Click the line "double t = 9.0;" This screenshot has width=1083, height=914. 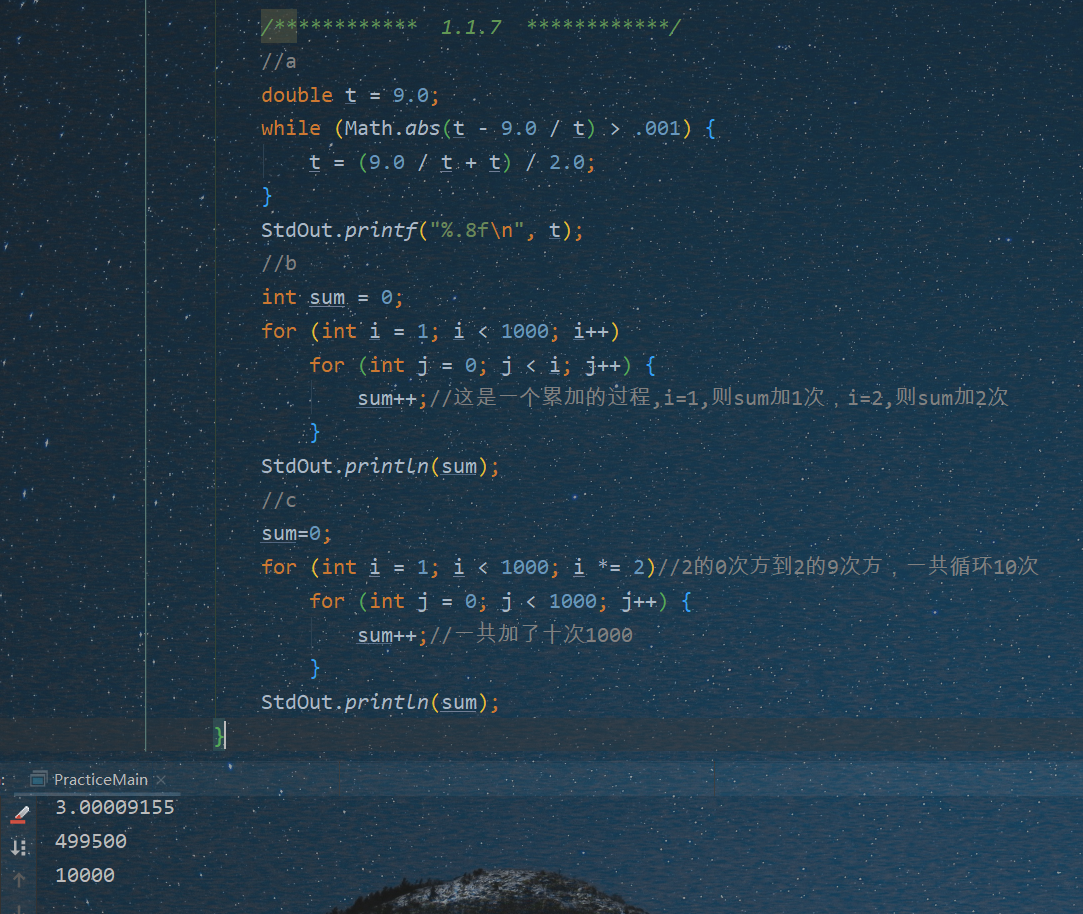coord(349,95)
